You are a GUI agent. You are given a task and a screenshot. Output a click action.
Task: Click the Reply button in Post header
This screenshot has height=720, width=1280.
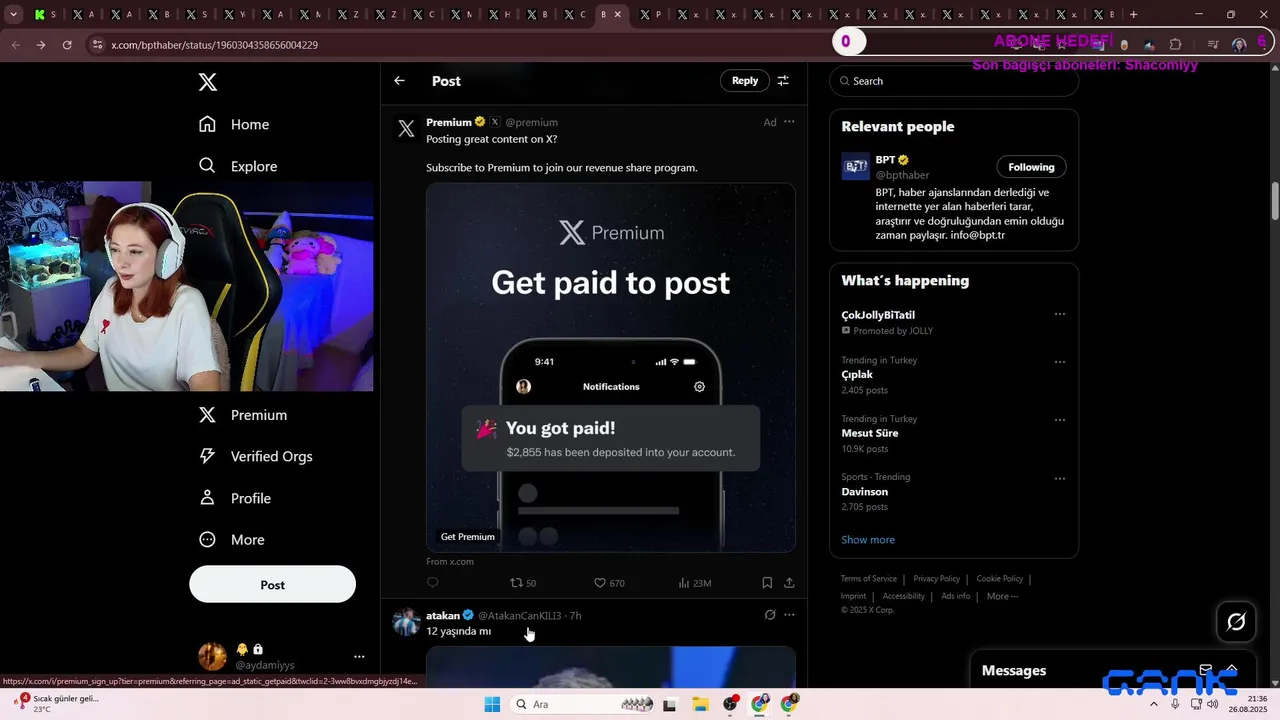point(745,81)
